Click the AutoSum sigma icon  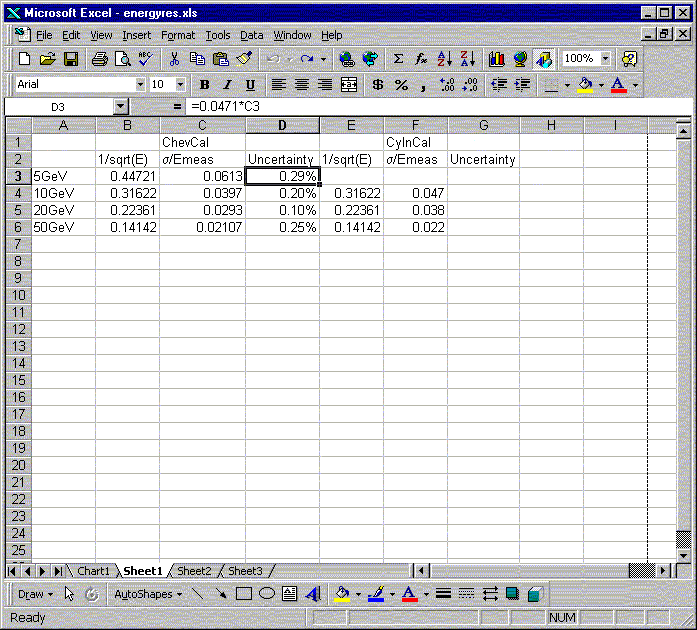click(x=399, y=59)
